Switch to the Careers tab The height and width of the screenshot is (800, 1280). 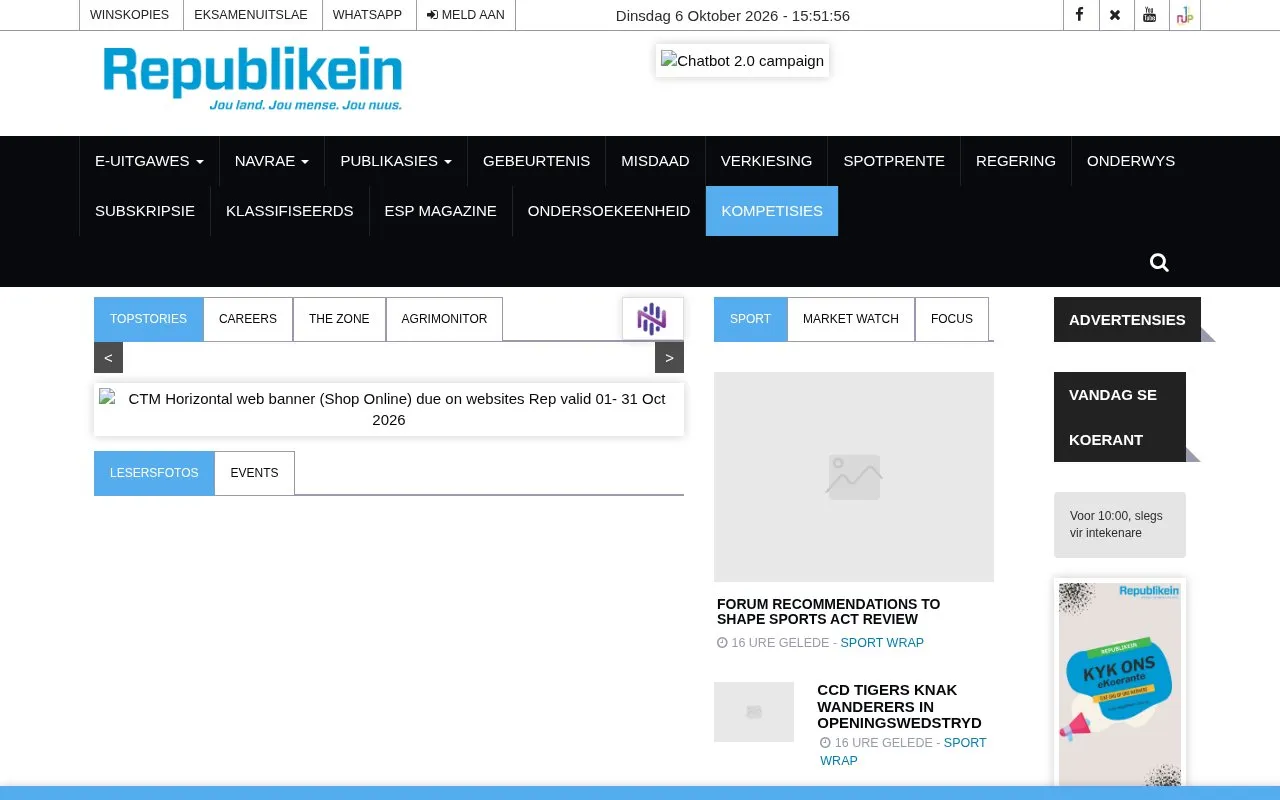click(248, 319)
